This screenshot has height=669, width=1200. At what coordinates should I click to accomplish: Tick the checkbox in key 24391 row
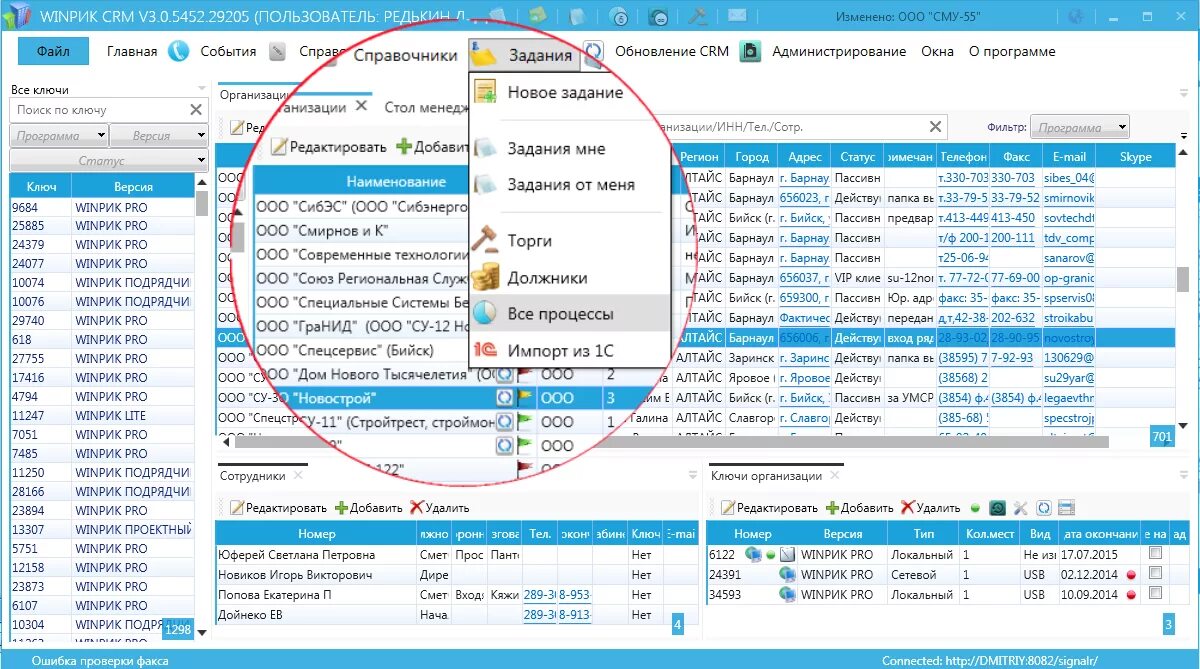1156,573
